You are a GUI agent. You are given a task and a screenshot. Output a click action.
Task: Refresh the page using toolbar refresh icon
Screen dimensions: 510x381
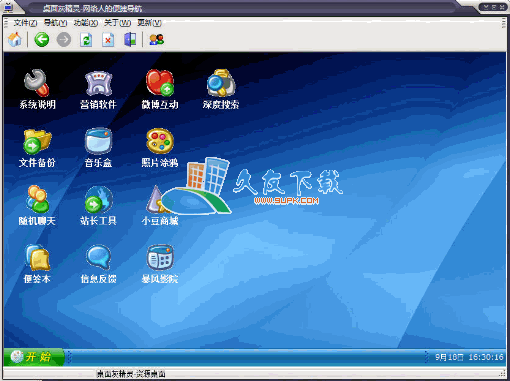86,40
